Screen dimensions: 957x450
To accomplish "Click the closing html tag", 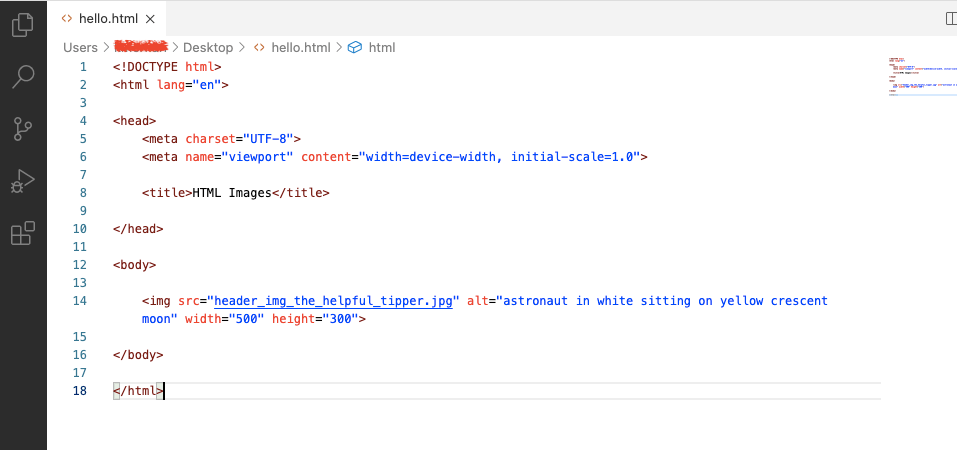I will pyautogui.click(x=139, y=391).
